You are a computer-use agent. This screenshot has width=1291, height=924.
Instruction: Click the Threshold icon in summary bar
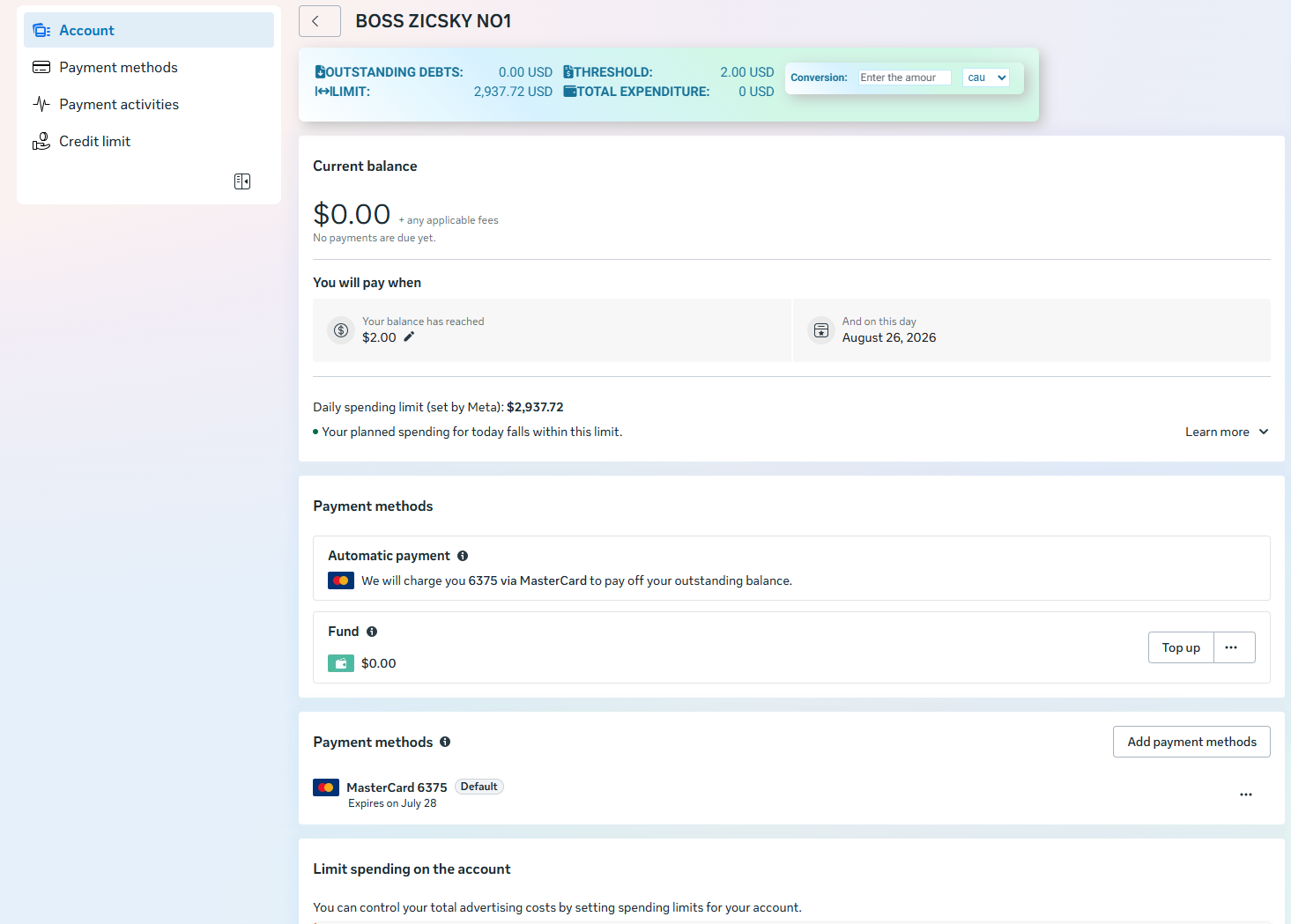click(568, 72)
